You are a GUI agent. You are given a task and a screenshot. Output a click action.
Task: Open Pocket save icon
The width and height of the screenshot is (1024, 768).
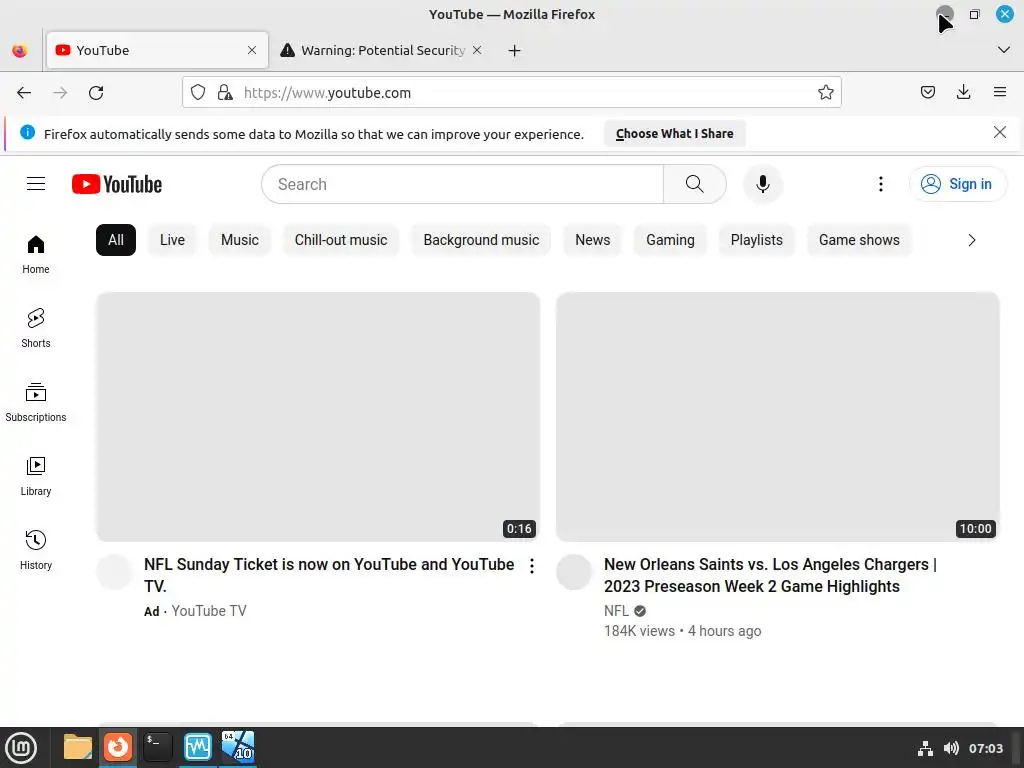[x=927, y=93]
